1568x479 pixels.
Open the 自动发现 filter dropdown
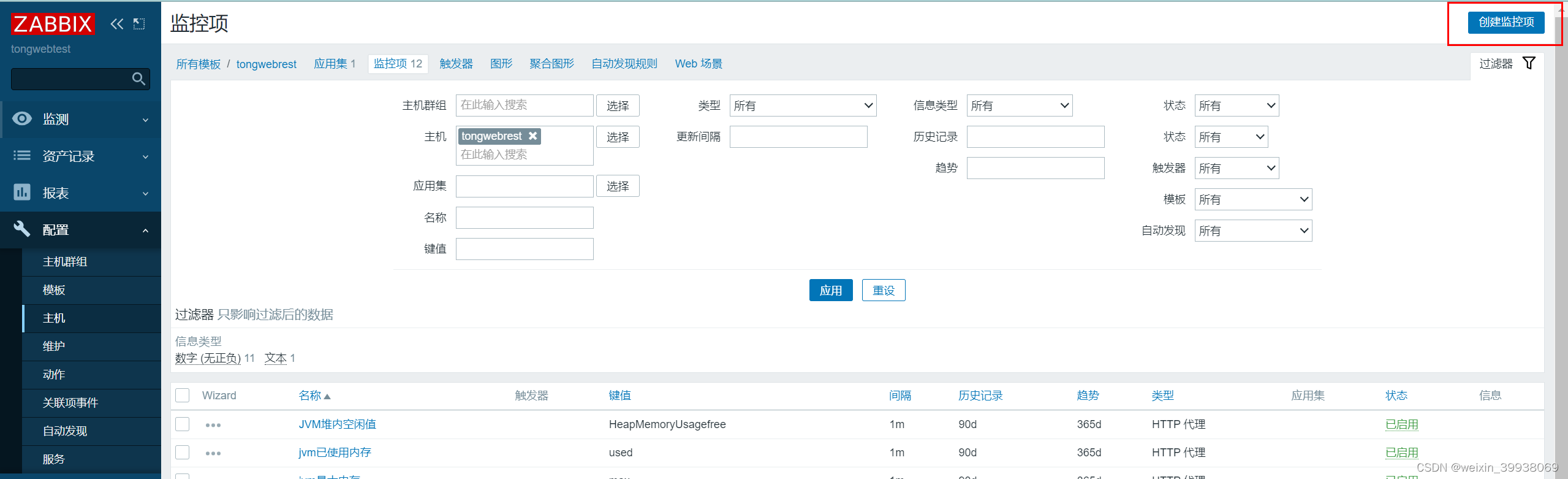[1253, 231]
